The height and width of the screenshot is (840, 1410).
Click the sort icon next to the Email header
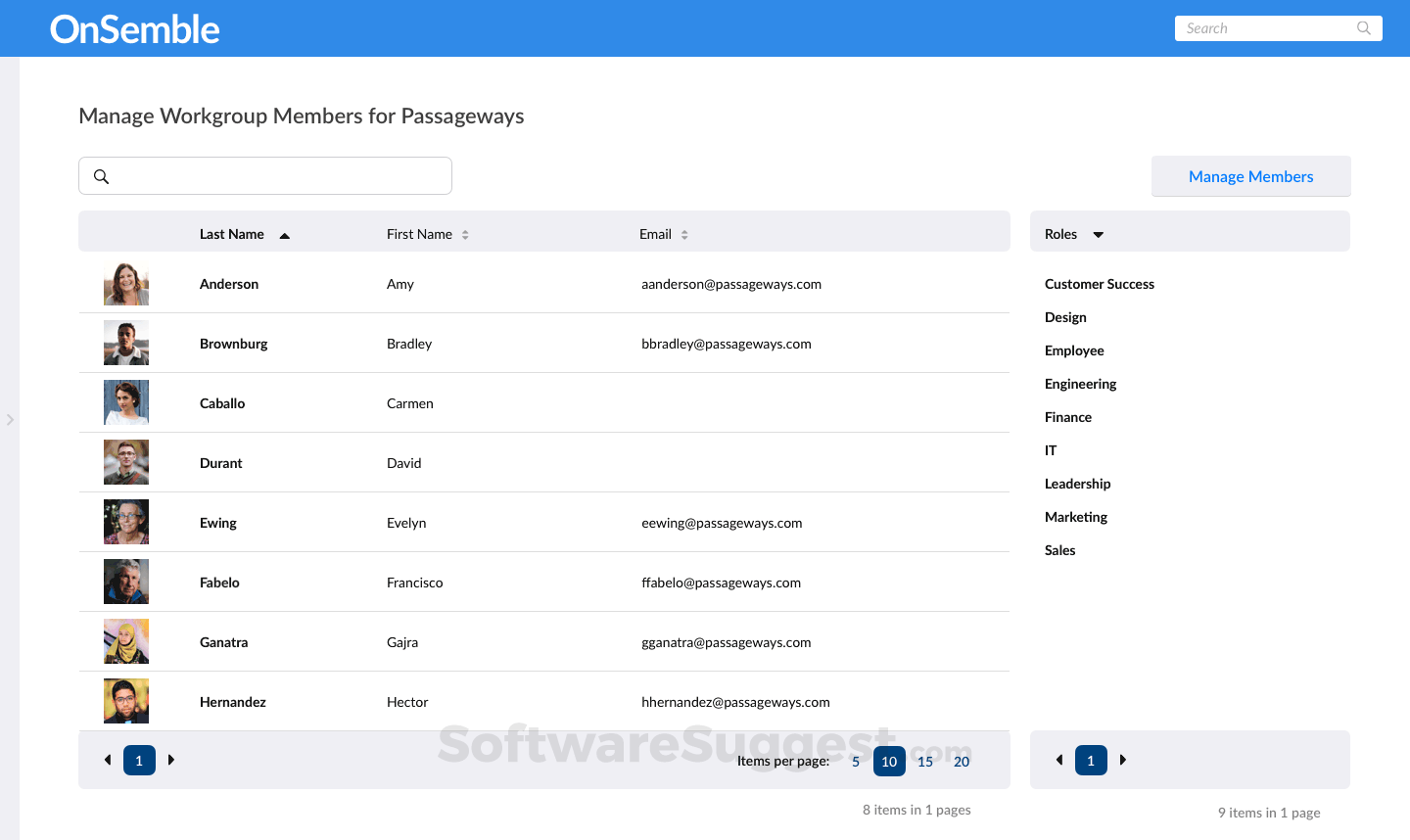(x=683, y=234)
